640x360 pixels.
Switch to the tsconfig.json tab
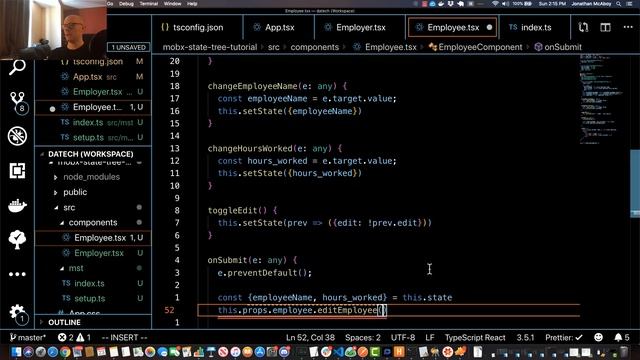tap(197, 27)
